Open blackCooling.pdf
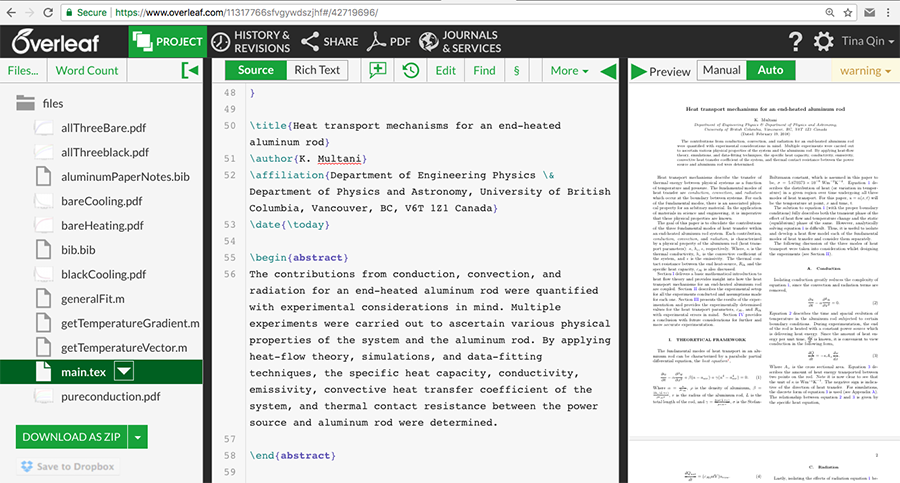900x483 pixels. coord(103,274)
